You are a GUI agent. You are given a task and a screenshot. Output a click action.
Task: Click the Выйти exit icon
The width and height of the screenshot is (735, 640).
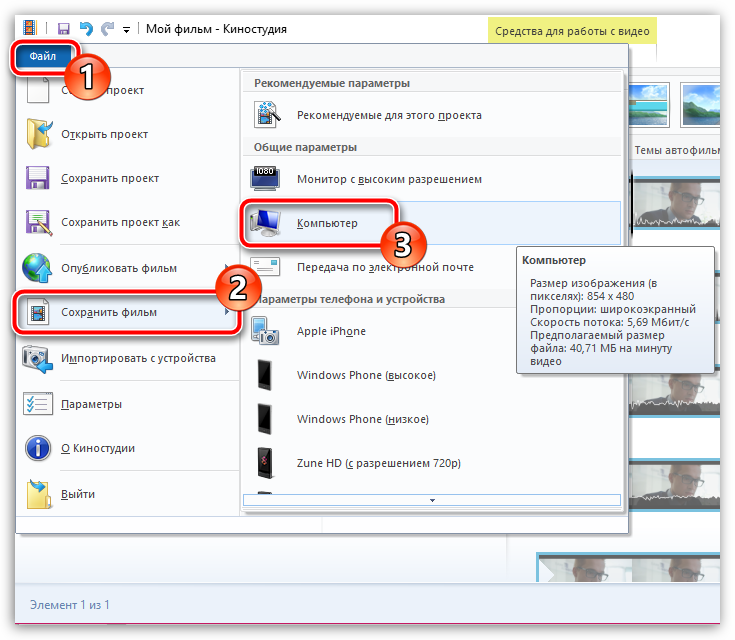38,494
